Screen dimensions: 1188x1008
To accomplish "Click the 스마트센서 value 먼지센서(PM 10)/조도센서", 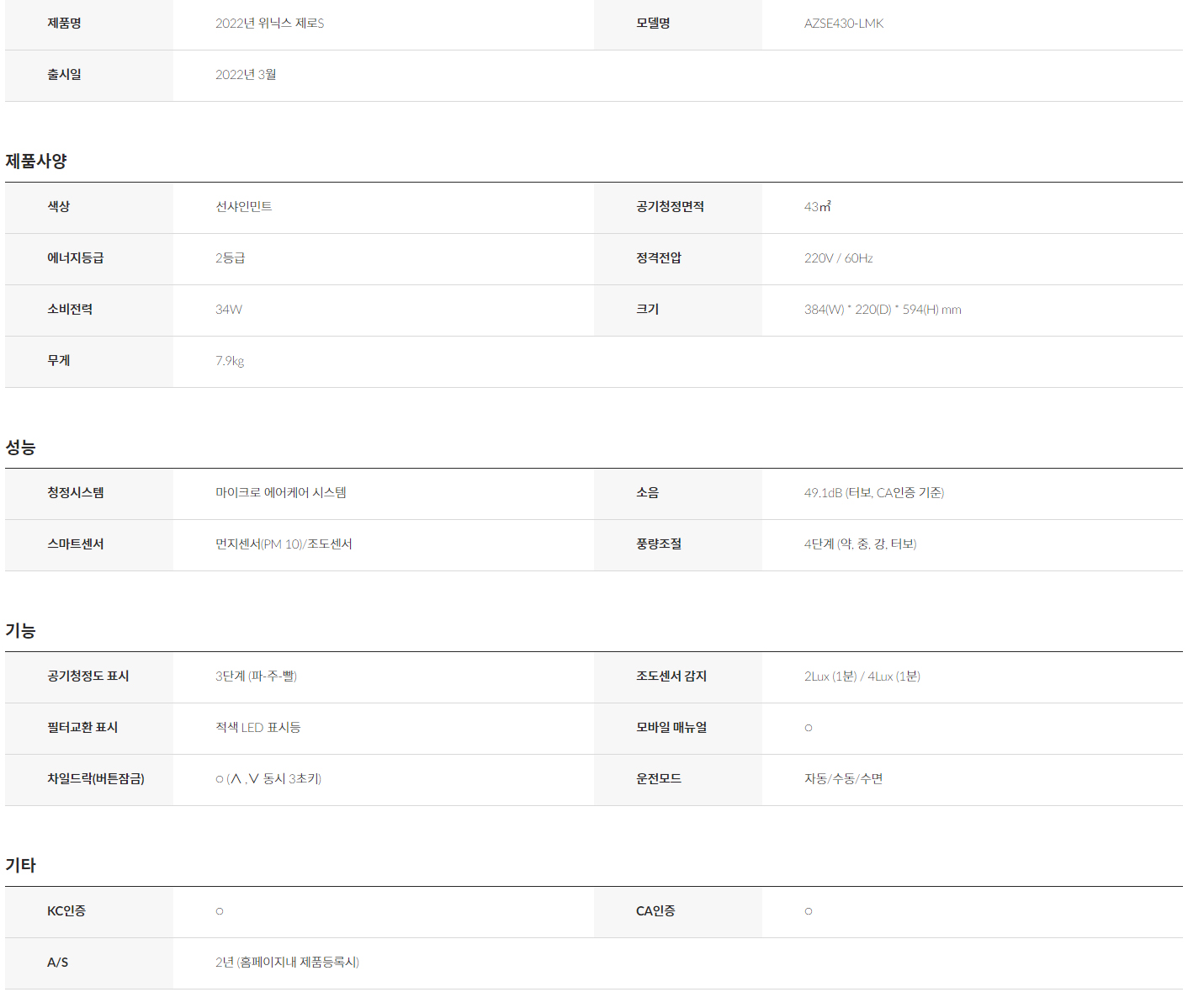I will 284,544.
